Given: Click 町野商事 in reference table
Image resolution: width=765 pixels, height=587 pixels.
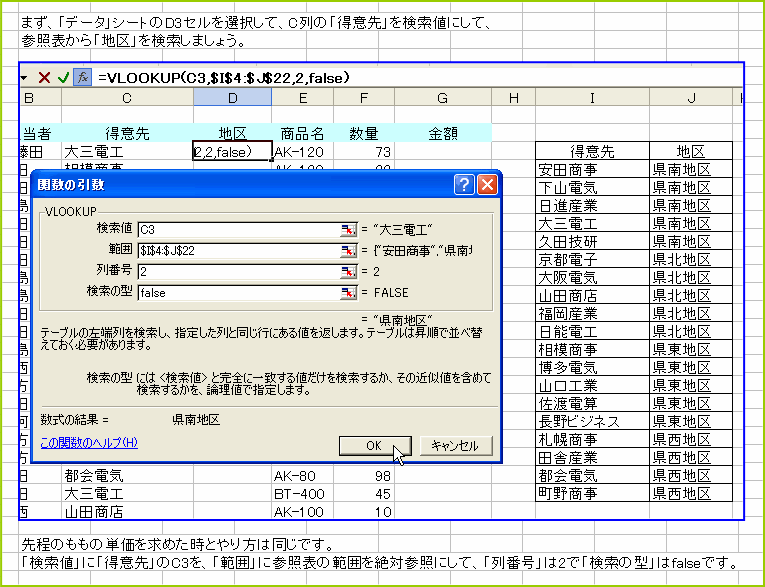Looking at the screenshot, I should [592, 493].
